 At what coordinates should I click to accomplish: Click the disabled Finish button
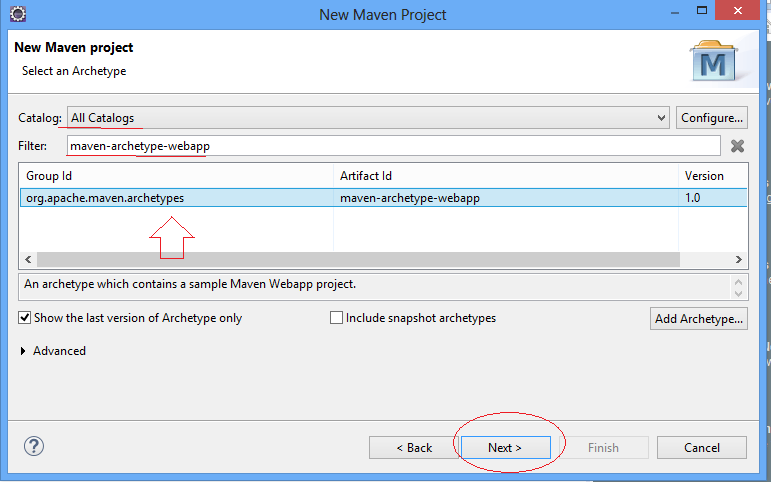point(603,448)
